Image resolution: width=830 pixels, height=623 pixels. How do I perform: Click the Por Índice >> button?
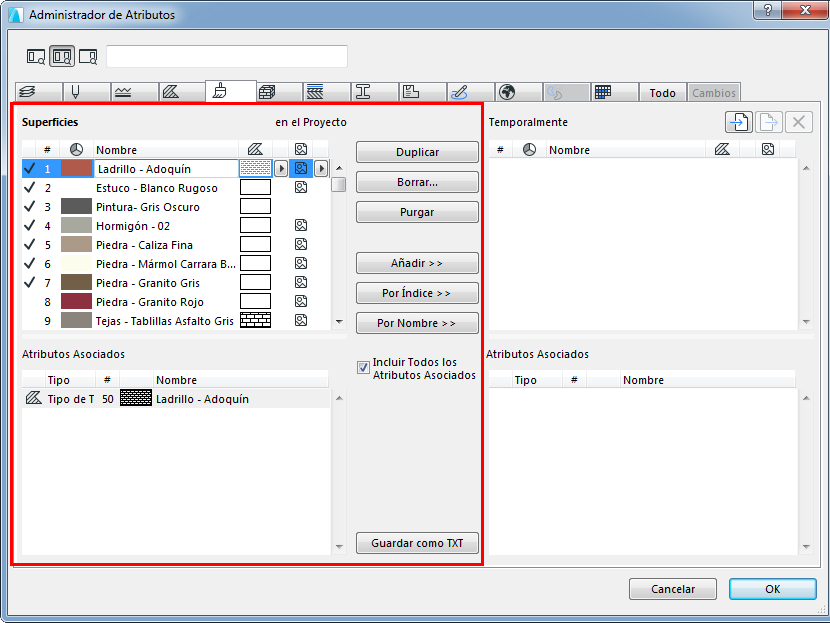coord(417,293)
